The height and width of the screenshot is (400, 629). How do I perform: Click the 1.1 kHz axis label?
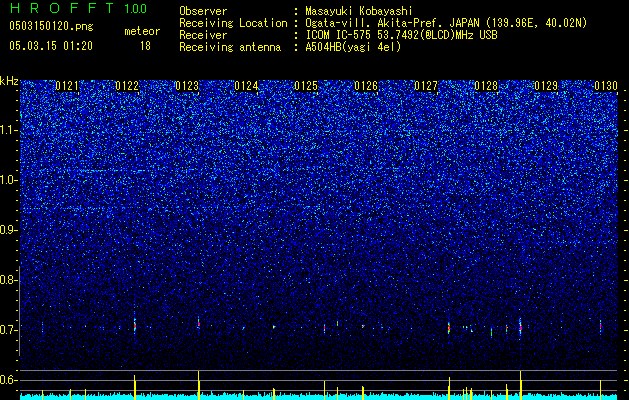(8, 130)
